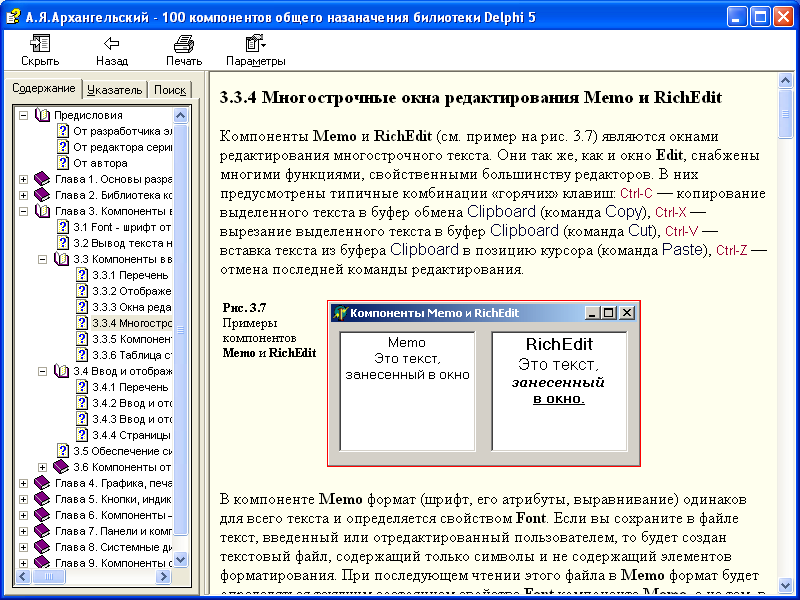
Task: Open topic 3.4.3 Ввод и ото
Action: (x=132, y=419)
